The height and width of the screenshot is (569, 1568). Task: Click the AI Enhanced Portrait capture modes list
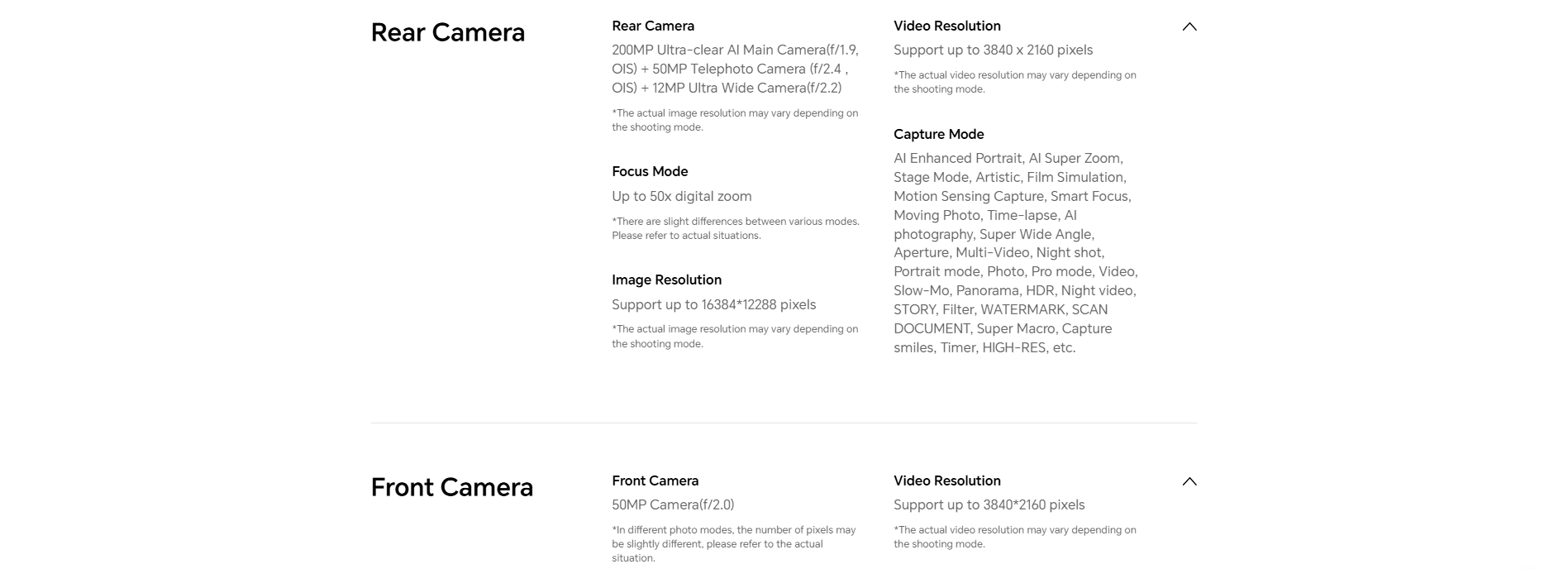pyautogui.click(x=1016, y=253)
